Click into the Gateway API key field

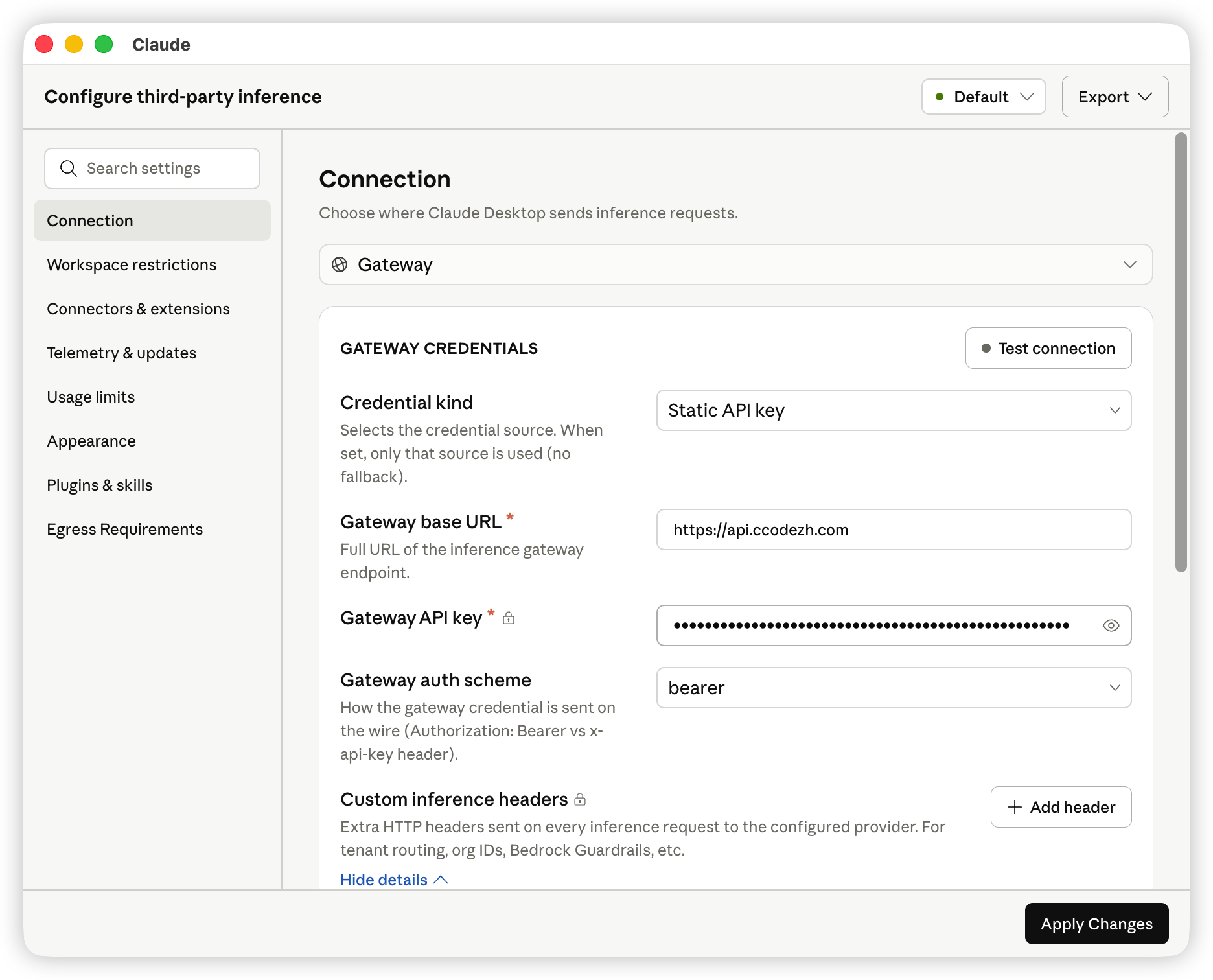(x=894, y=625)
